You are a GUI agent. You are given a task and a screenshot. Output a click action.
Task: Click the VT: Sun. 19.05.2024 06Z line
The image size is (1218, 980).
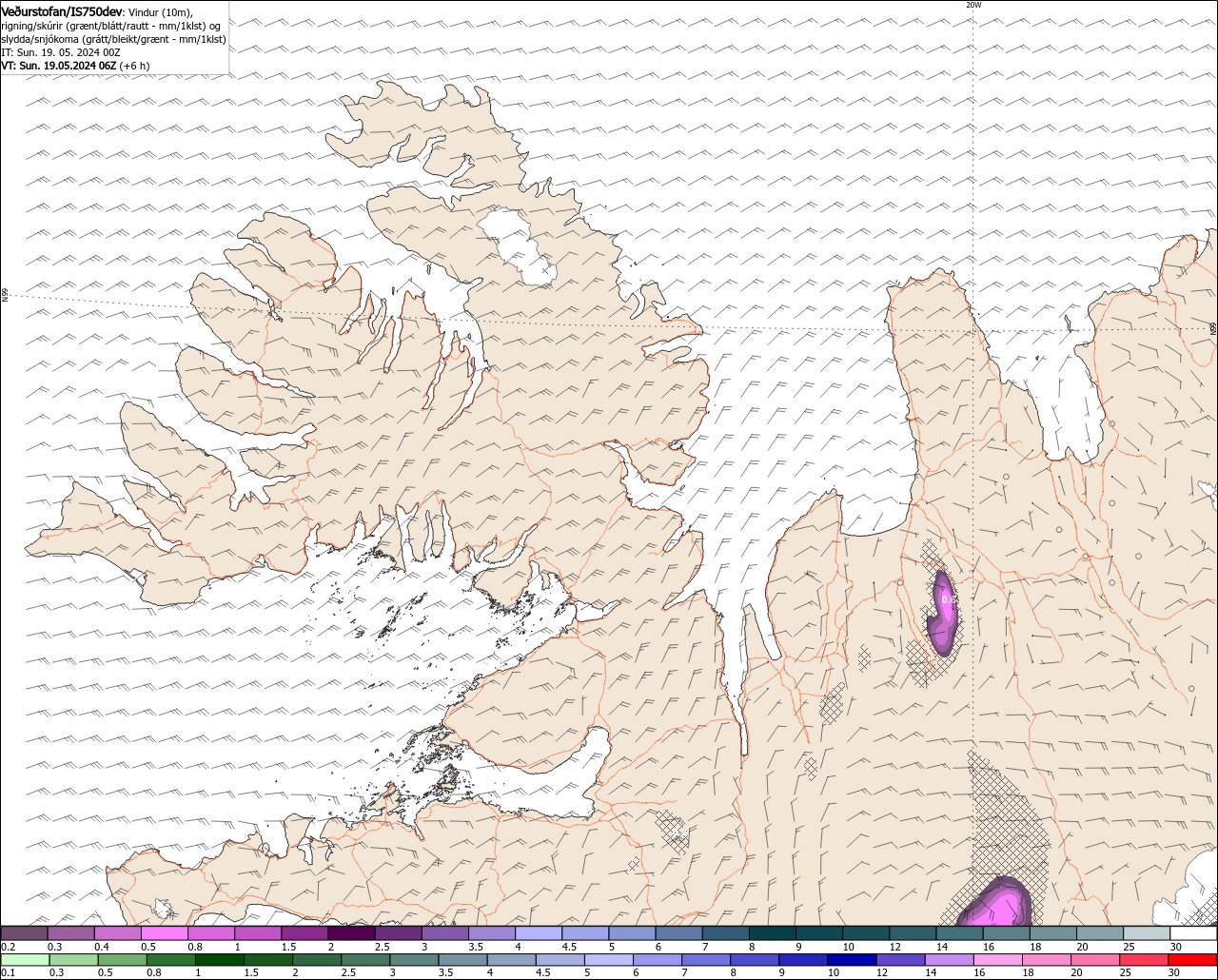coord(75,66)
